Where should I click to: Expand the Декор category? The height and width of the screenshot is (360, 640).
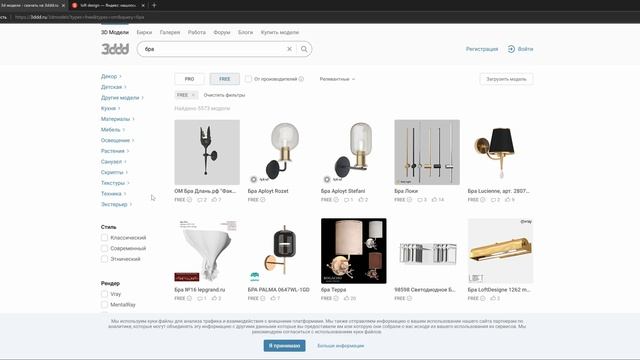pyautogui.click(x=111, y=76)
